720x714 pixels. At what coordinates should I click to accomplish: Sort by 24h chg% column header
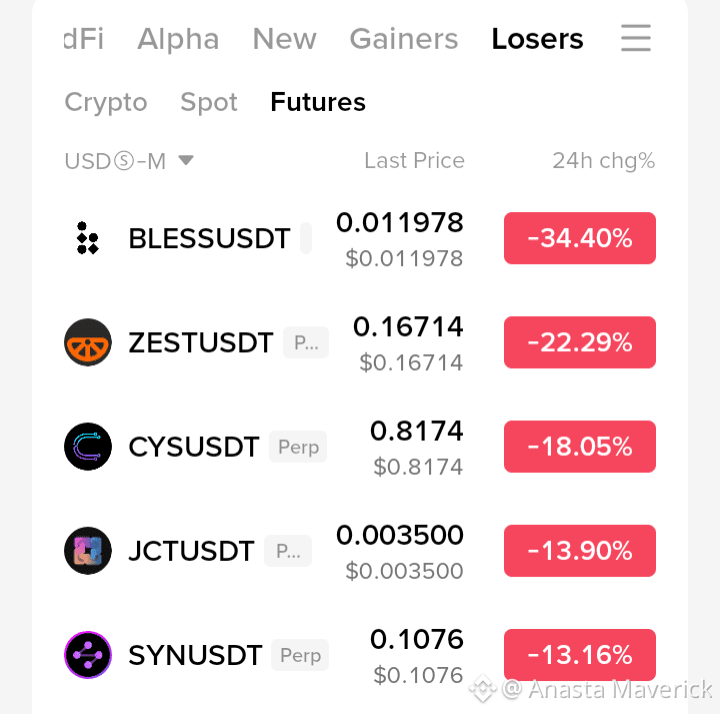pyautogui.click(x=603, y=161)
